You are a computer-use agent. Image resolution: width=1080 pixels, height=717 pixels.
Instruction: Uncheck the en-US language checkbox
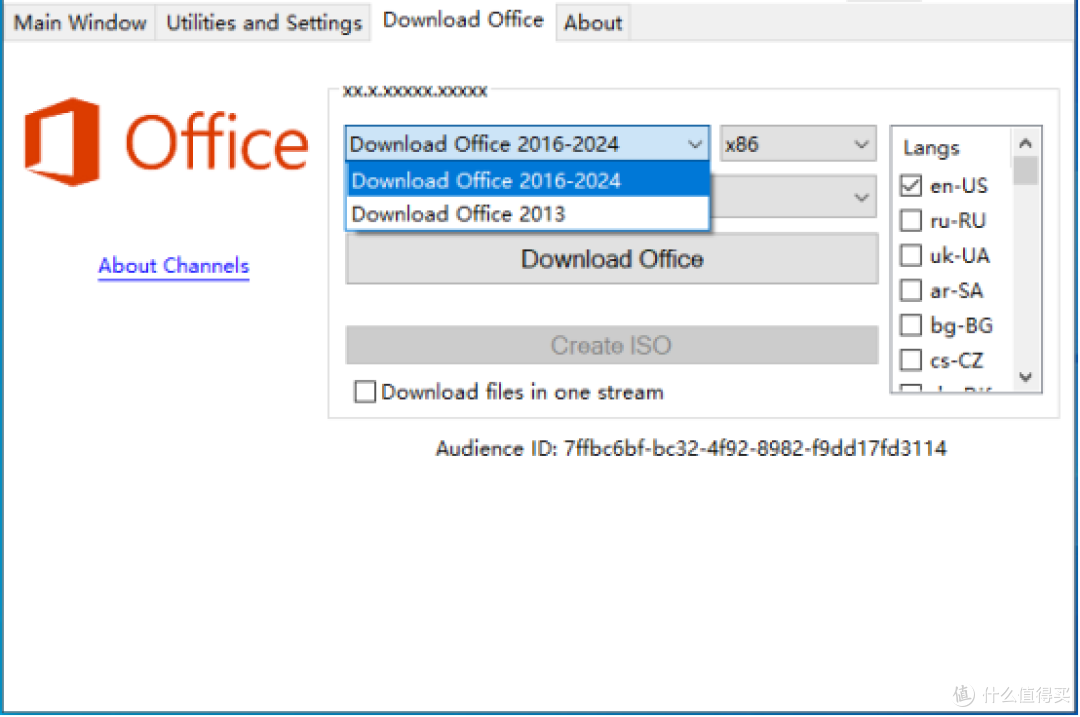click(911, 185)
